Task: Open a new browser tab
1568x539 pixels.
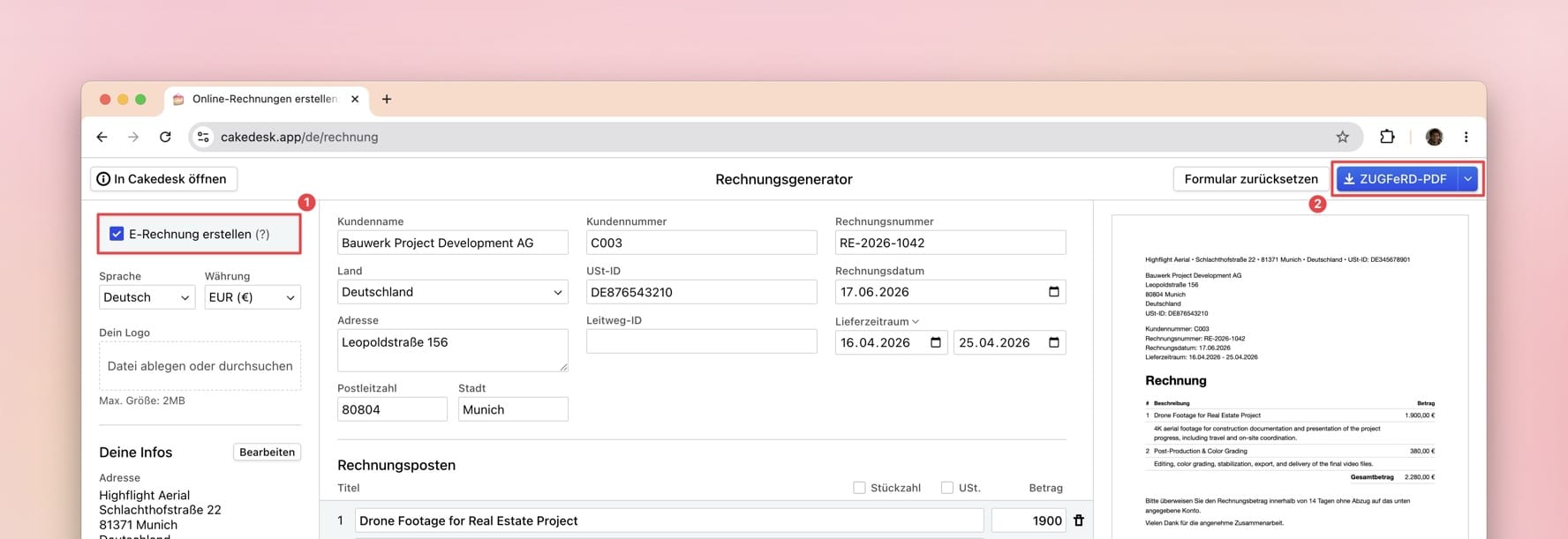Action: [x=386, y=99]
